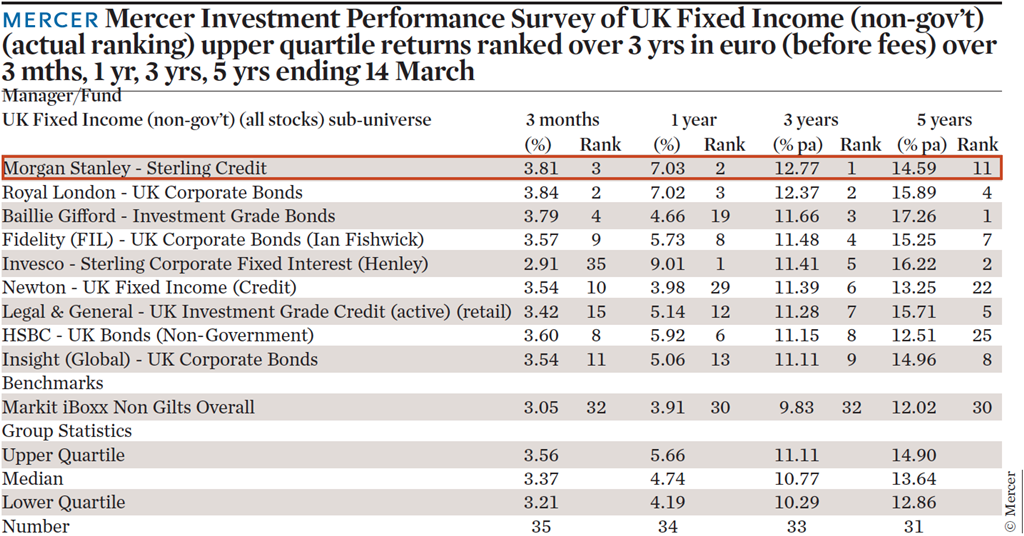Click Royal London - UK Corporate Bonds
The height and width of the screenshot is (536, 1024).
pyautogui.click(x=152, y=193)
